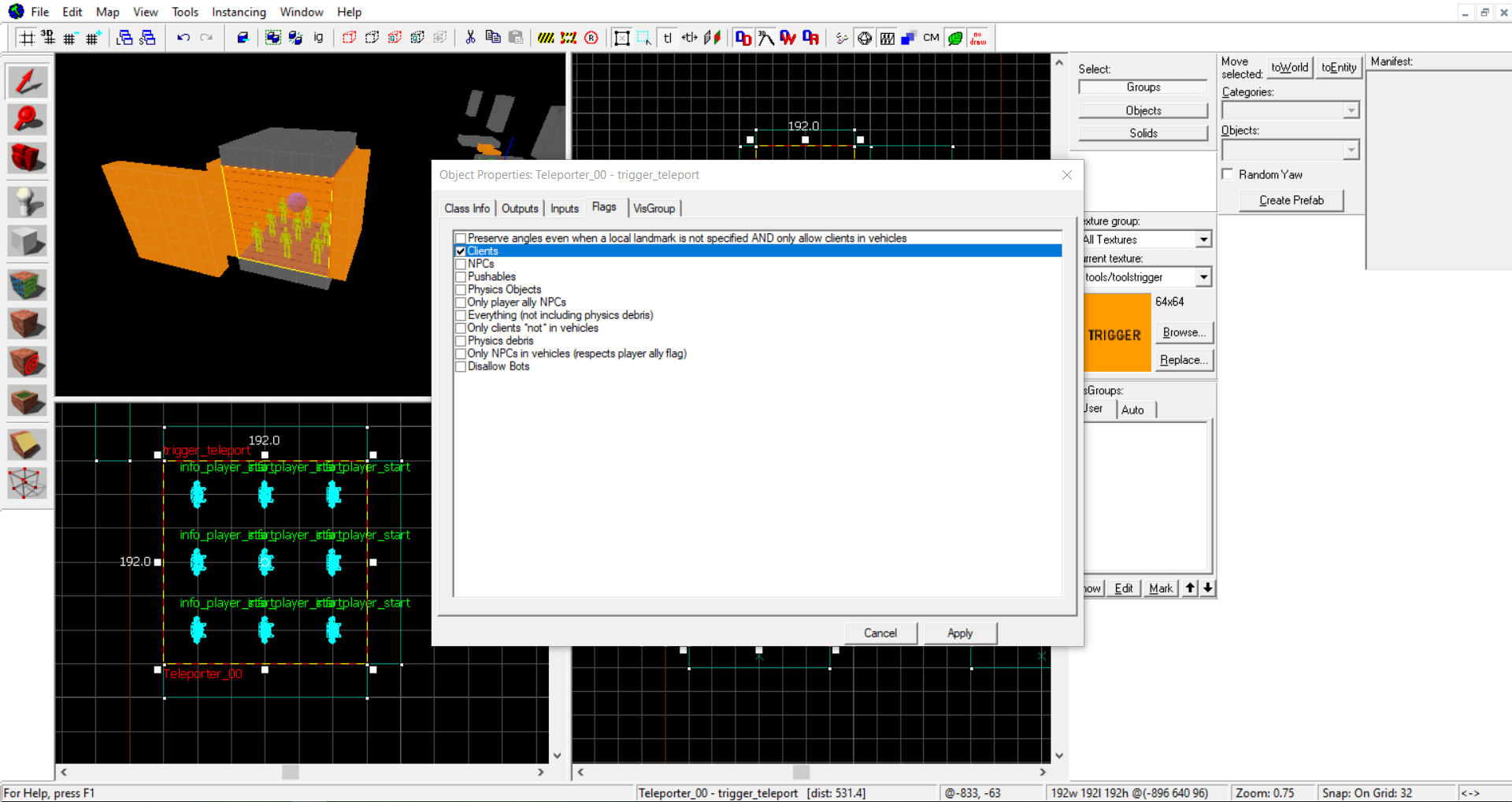This screenshot has width=1512, height=802.
Task: Toggle the 2D grid display
Action: (26, 38)
